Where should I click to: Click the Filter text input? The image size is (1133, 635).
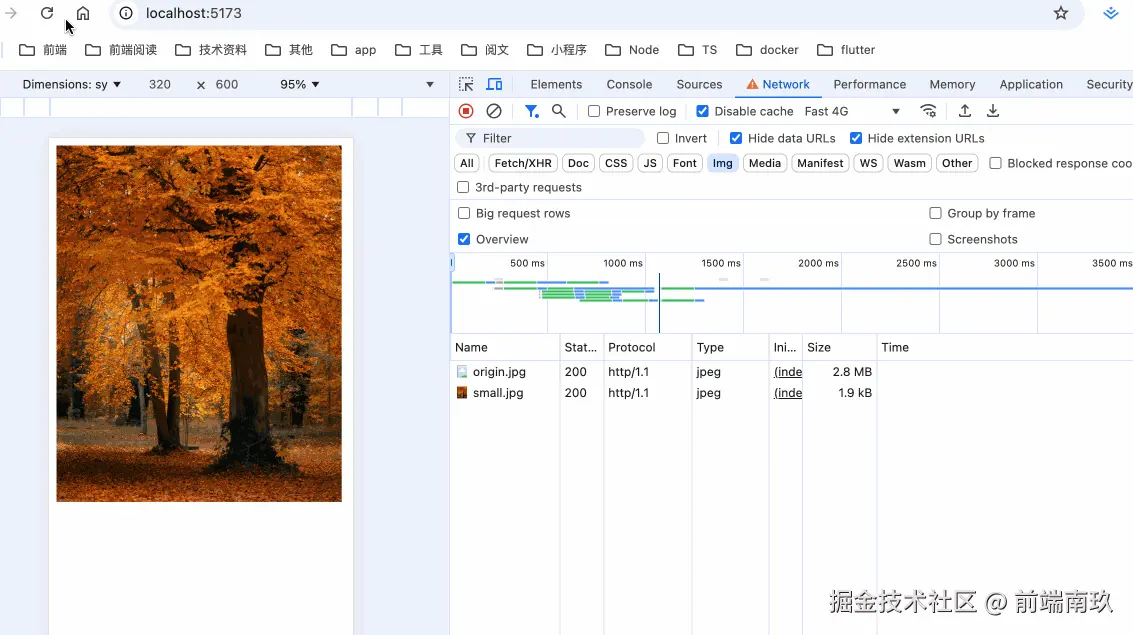[549, 138]
